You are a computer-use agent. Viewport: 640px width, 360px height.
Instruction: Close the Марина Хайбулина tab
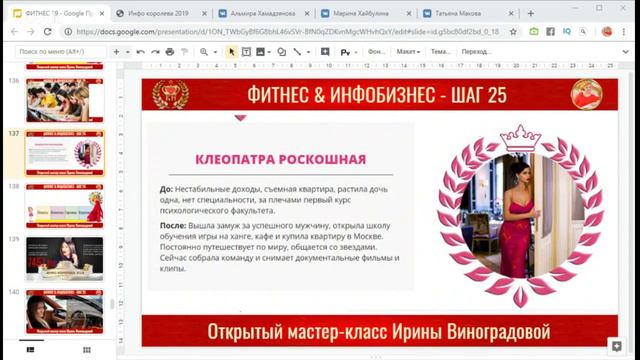click(409, 13)
